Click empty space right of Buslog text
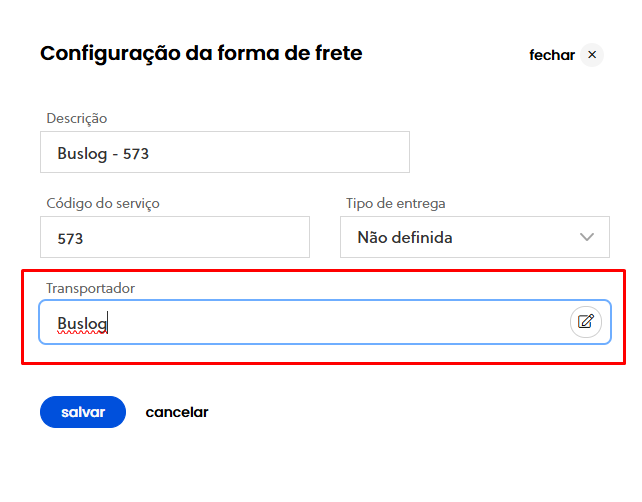The image size is (642, 502). 336,322
